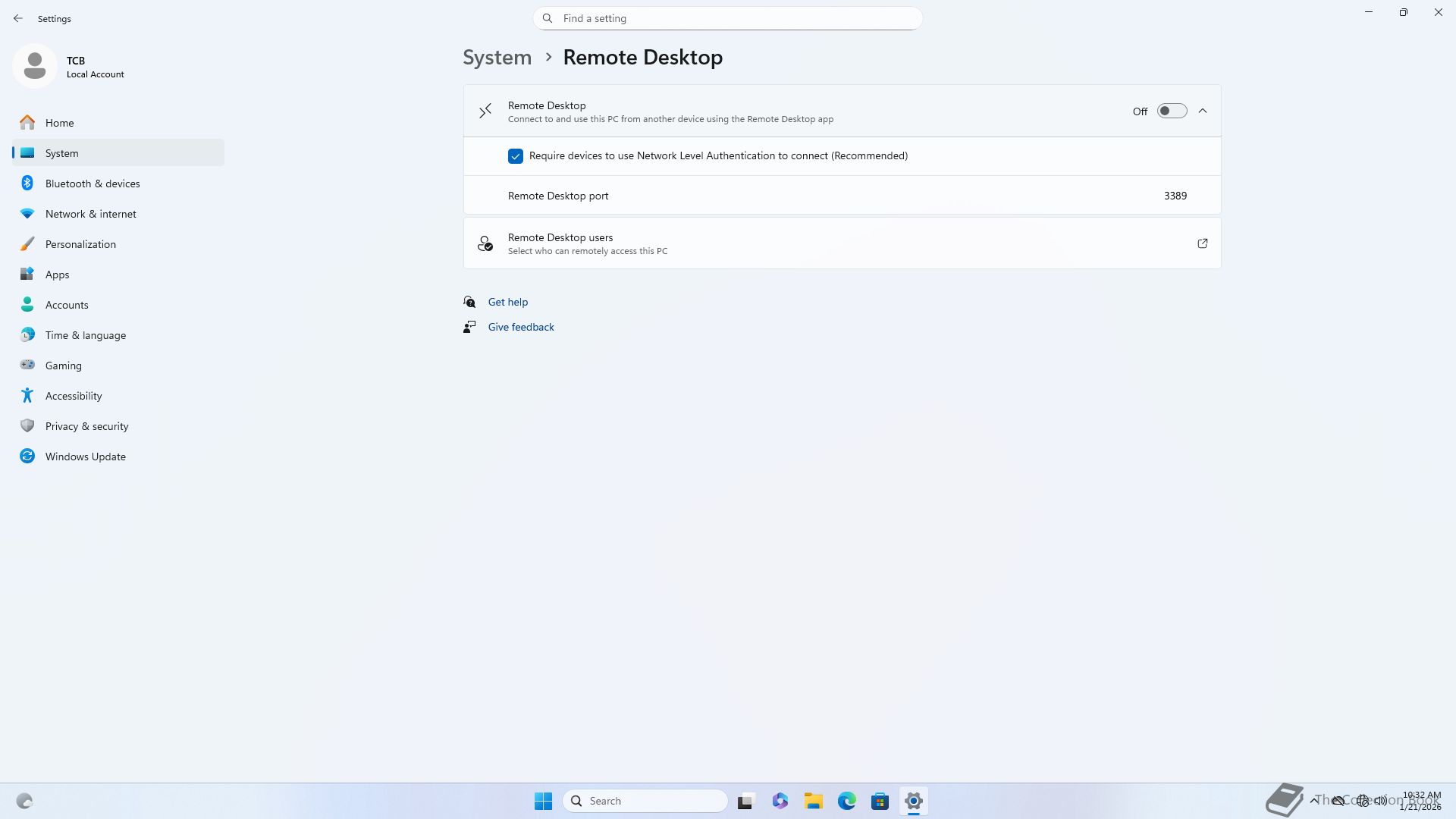Click the Windows Update sidebar icon

click(27, 457)
